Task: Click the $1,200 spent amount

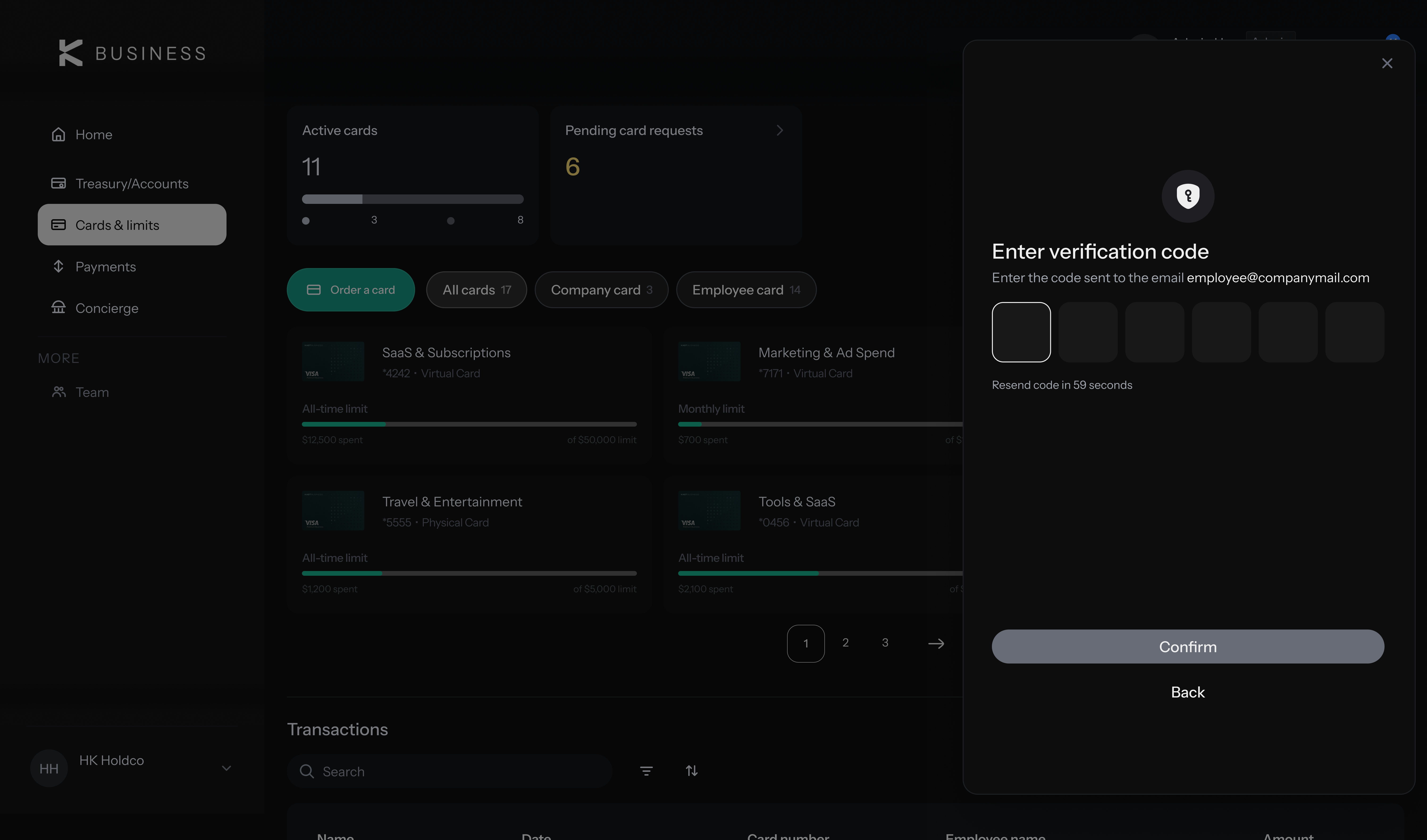Action: click(330, 589)
